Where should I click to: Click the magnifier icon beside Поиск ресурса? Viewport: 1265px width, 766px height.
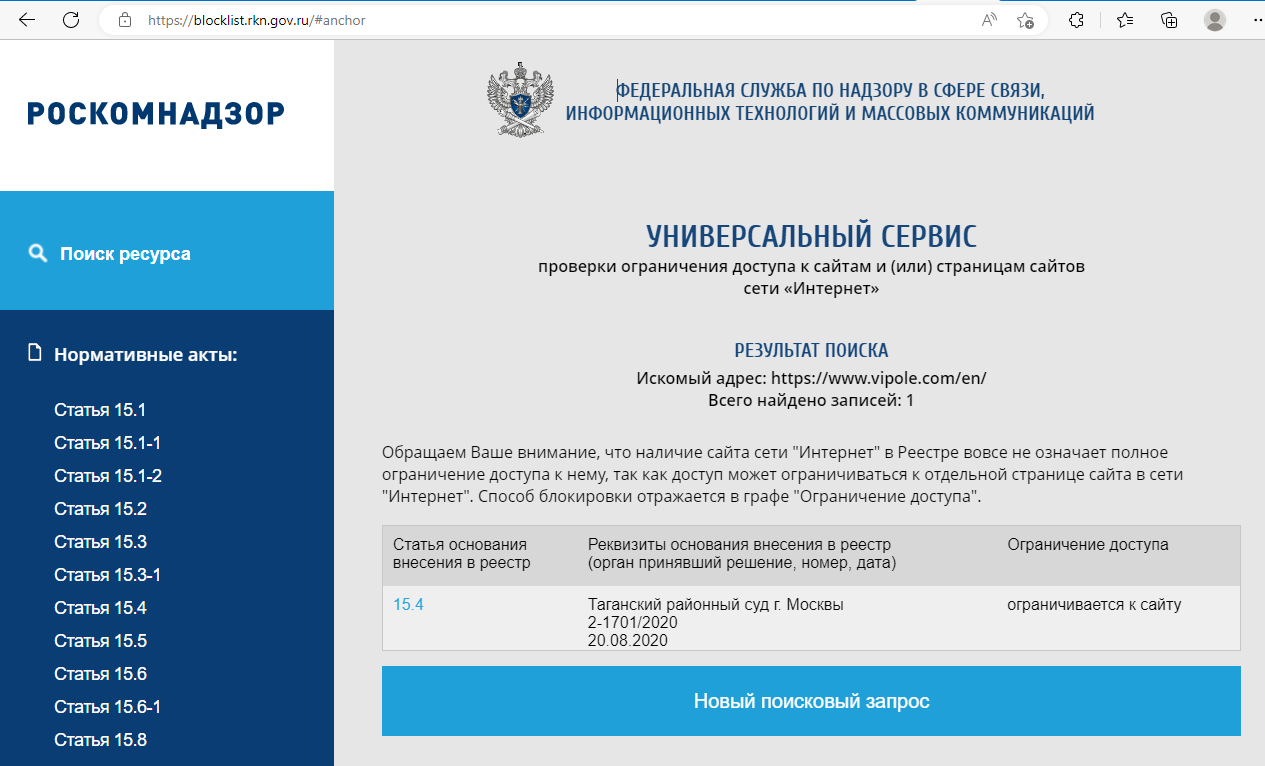[38, 253]
